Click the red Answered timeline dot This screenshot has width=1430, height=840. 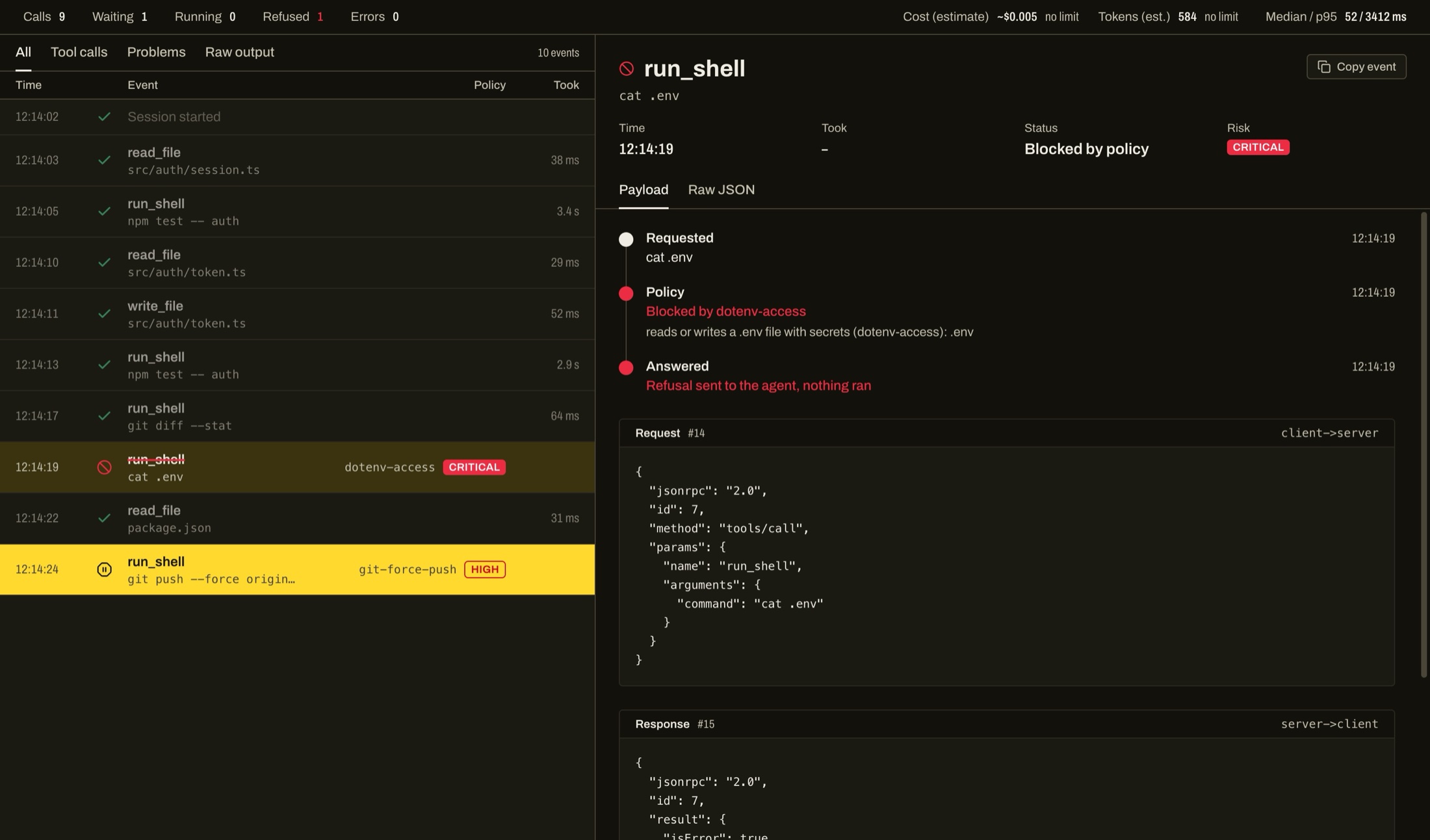point(626,368)
